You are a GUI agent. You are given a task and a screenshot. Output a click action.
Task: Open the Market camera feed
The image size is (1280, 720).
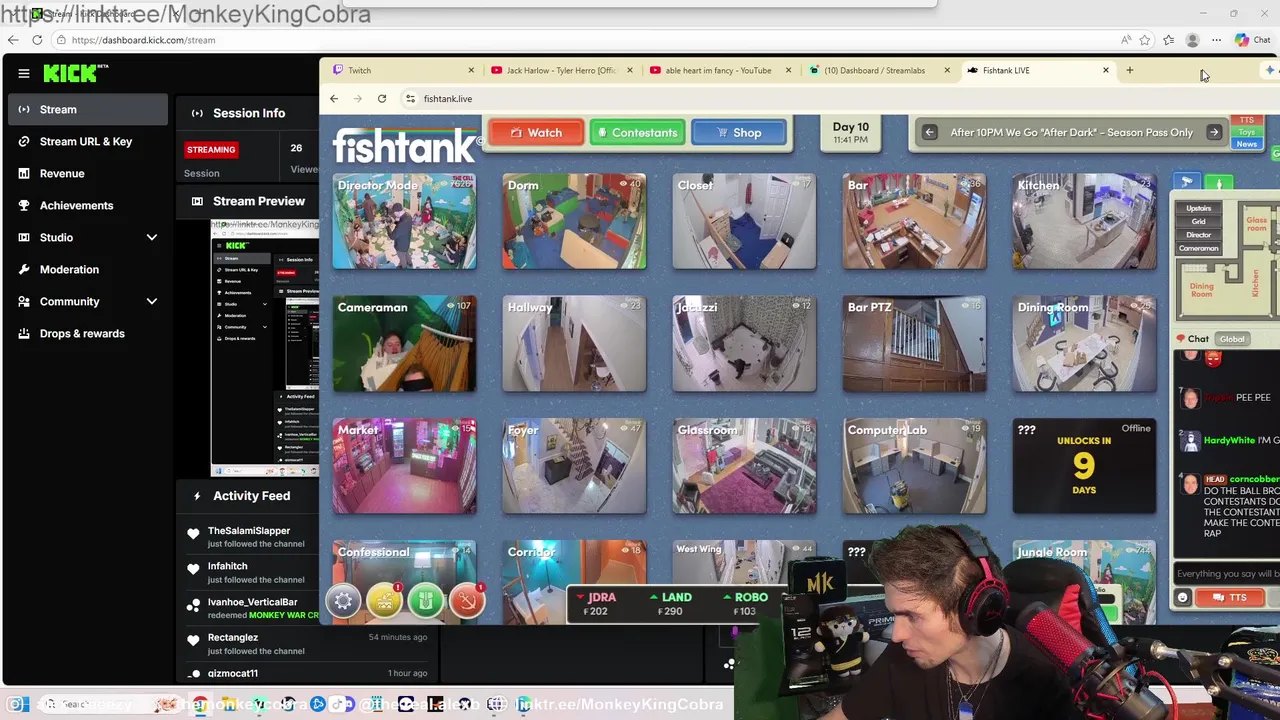(404, 466)
